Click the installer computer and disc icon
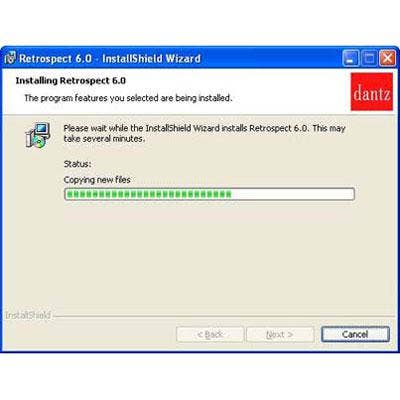The height and width of the screenshot is (400, 400). coord(38,135)
